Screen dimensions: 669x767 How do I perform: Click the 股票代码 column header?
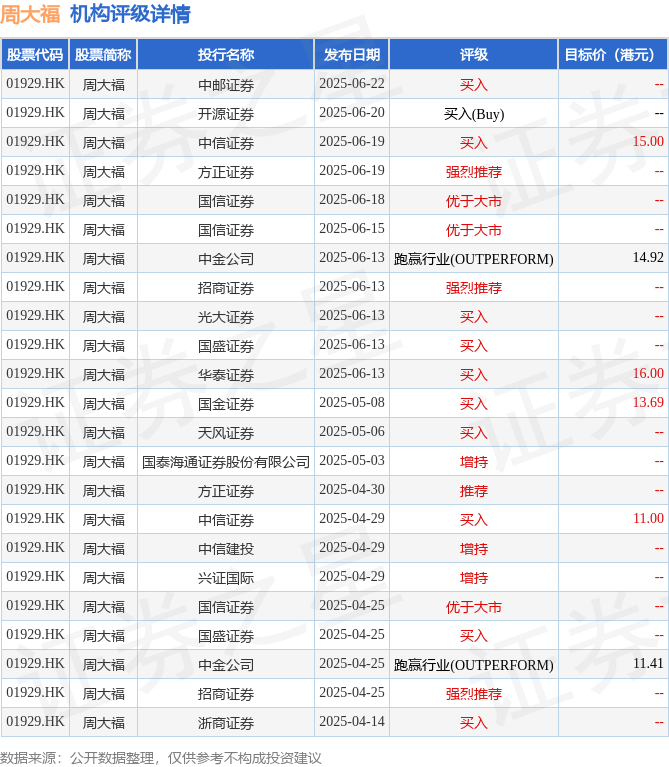[35, 54]
